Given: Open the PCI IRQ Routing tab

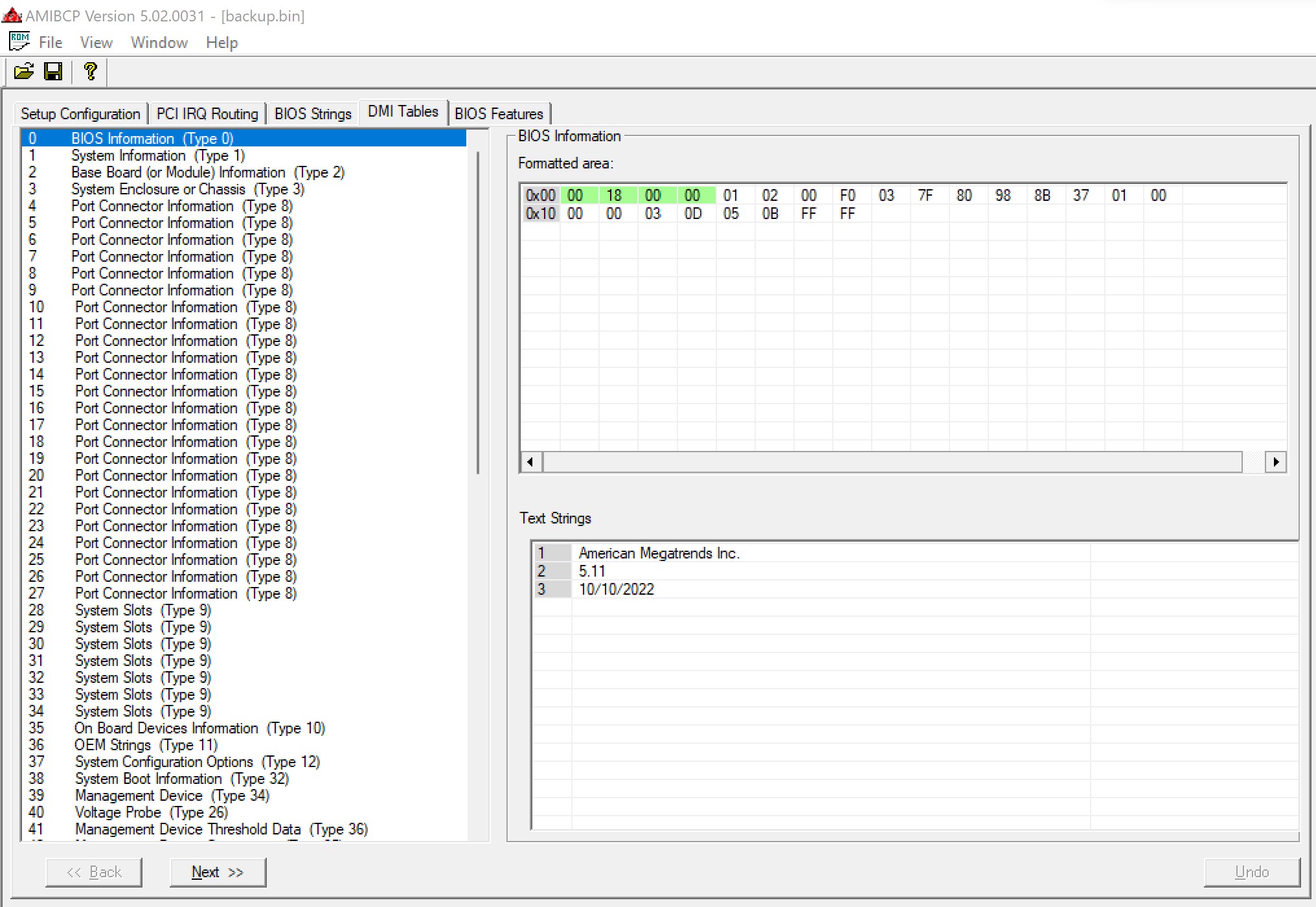Looking at the screenshot, I should [x=207, y=114].
